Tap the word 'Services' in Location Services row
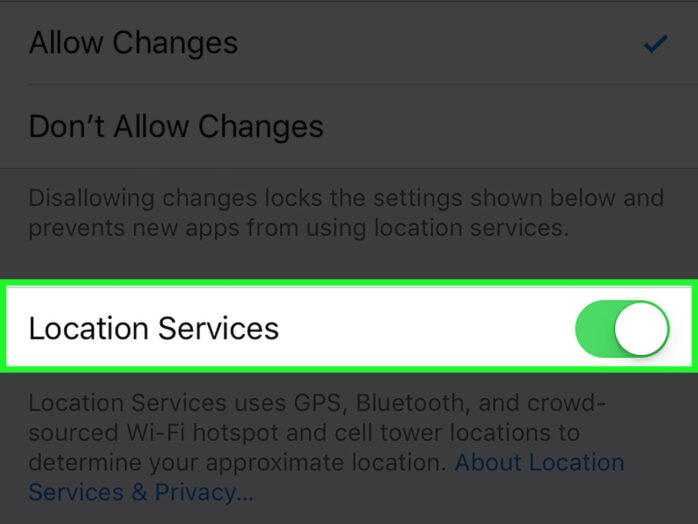 (x=219, y=329)
